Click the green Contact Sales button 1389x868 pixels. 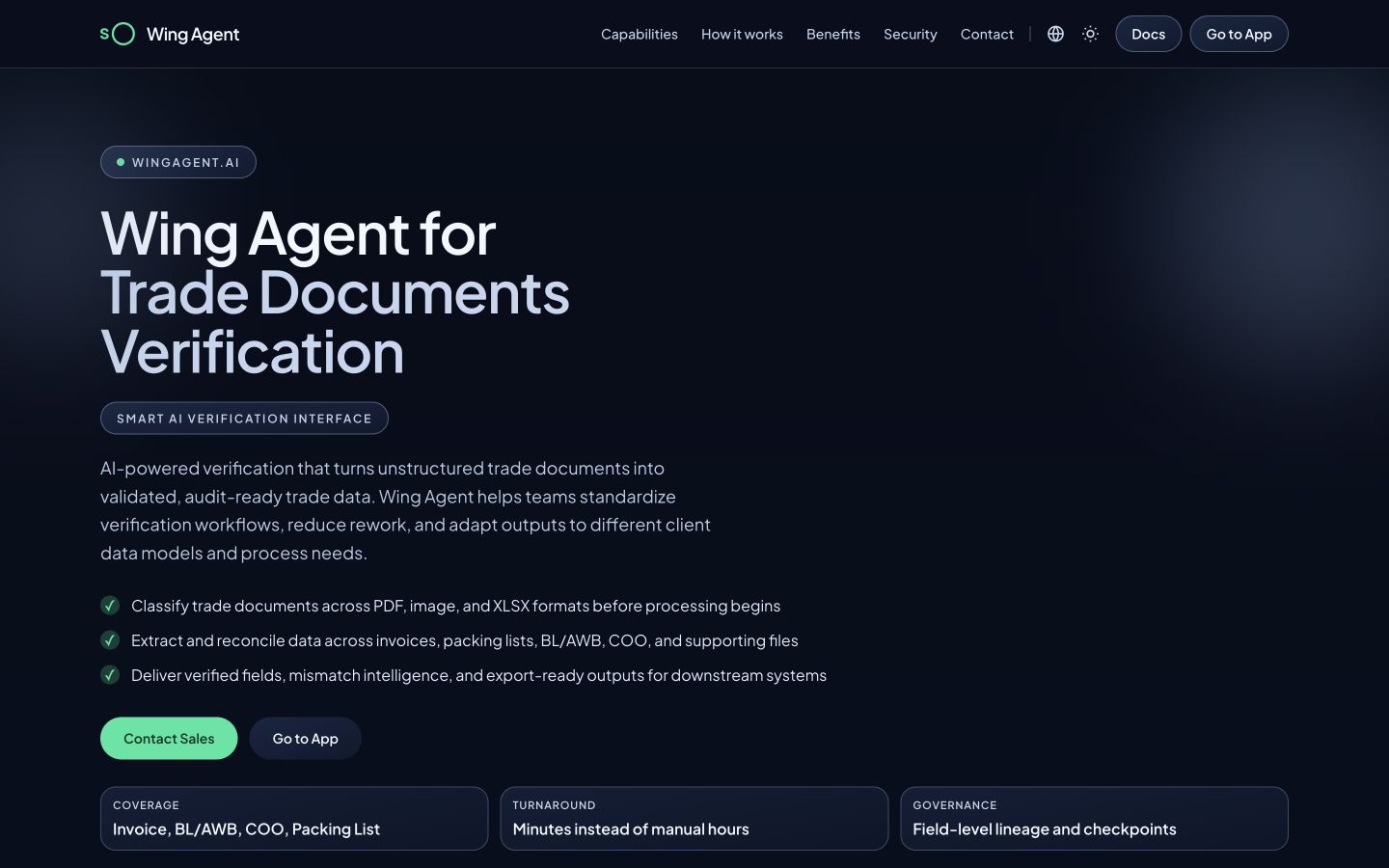coord(169,739)
